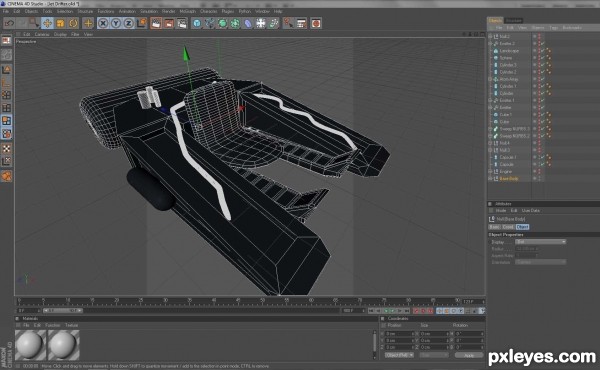Toggle the green checkmark on Sphere

[x=543, y=58]
